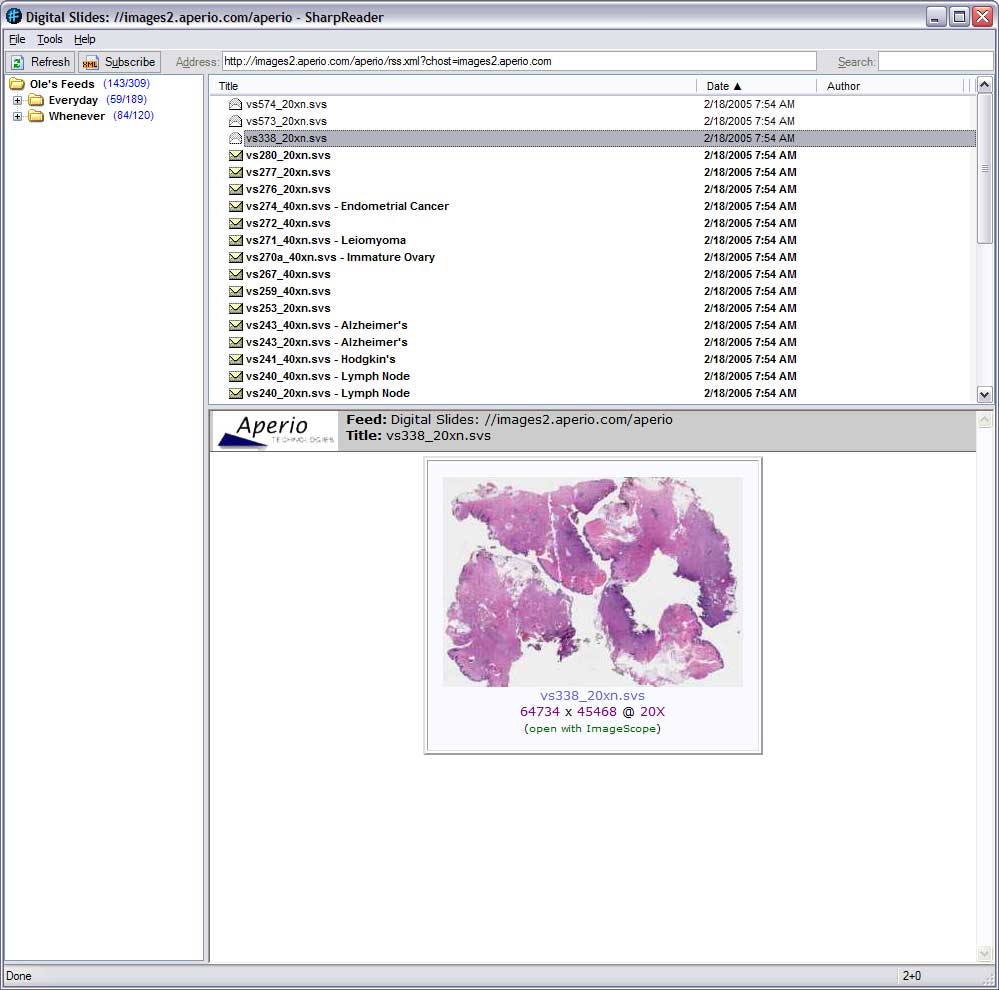Click the read envelope icon beside vs574_20xn.svs

(x=235, y=104)
